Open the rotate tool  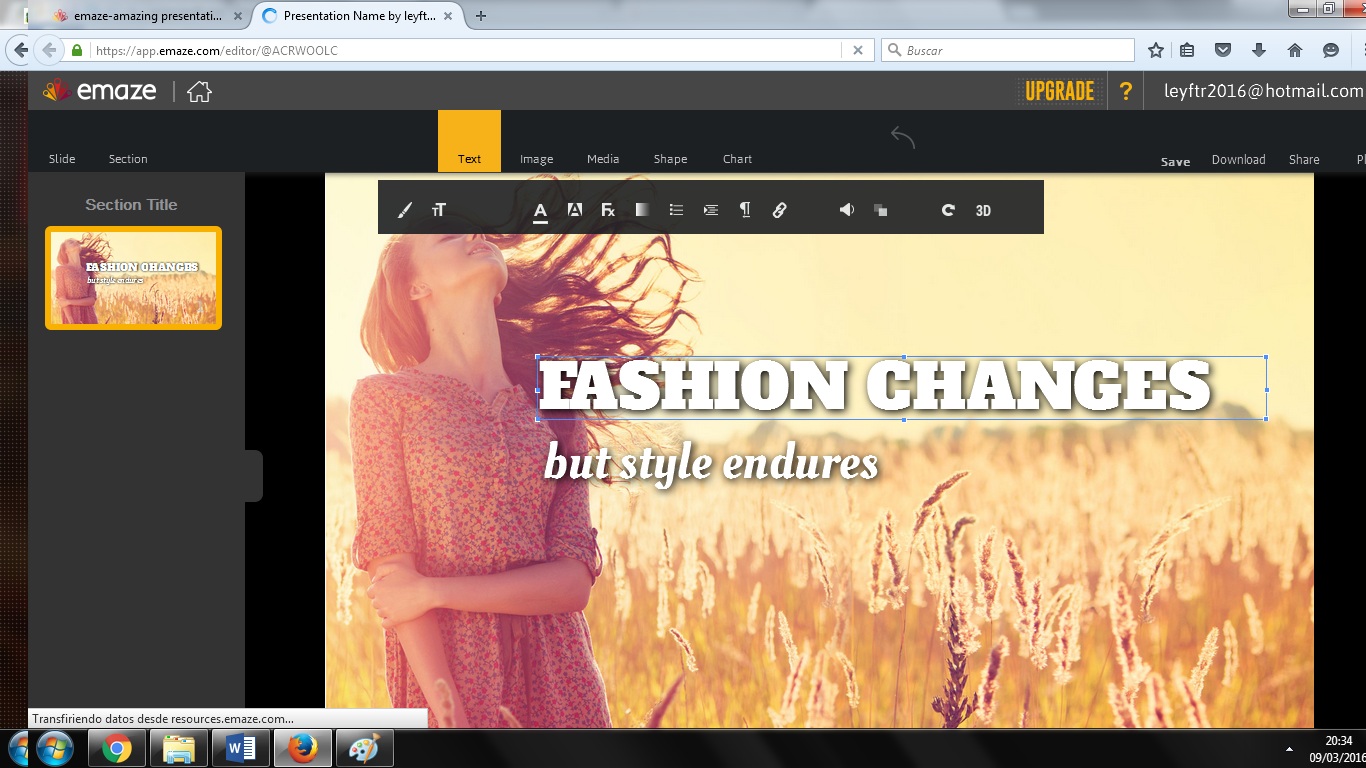(x=948, y=210)
